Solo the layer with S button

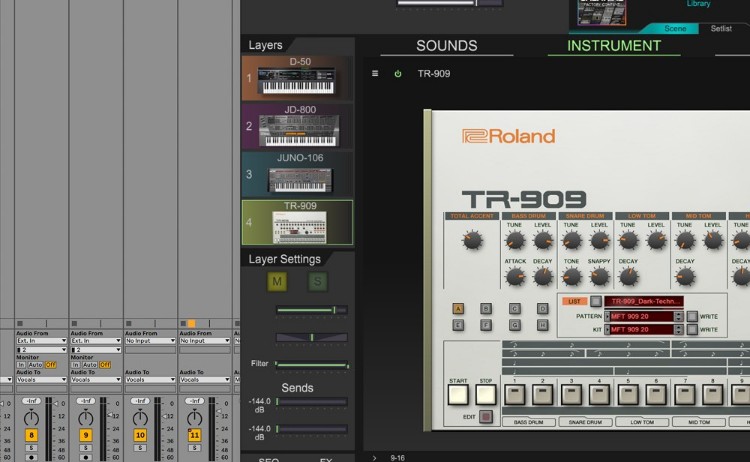click(318, 282)
